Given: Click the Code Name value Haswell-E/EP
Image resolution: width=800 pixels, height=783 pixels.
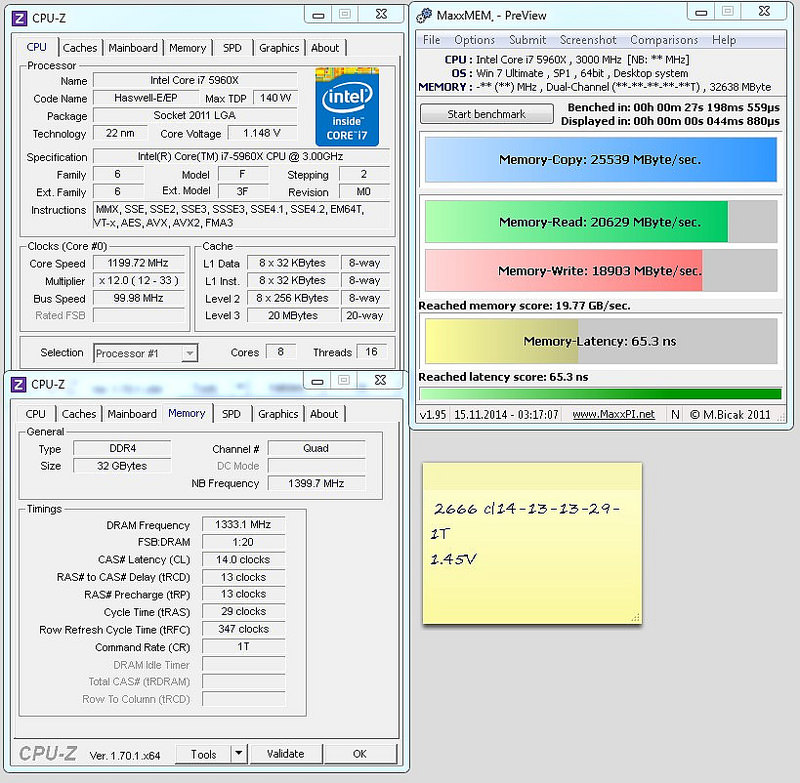Looking at the screenshot, I should pos(145,98).
